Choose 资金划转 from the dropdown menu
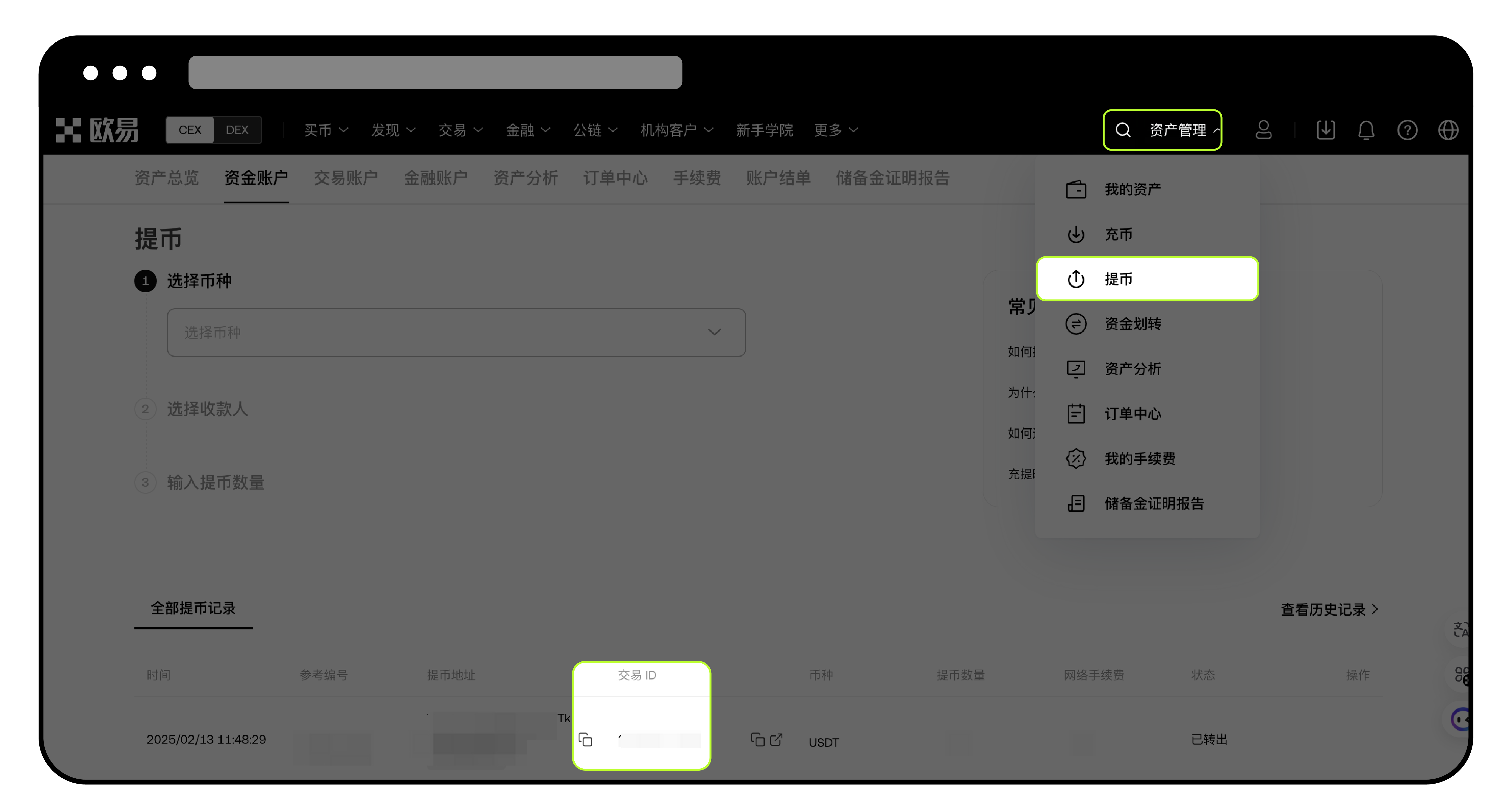This screenshot has height=795, width=1512. click(x=1148, y=324)
